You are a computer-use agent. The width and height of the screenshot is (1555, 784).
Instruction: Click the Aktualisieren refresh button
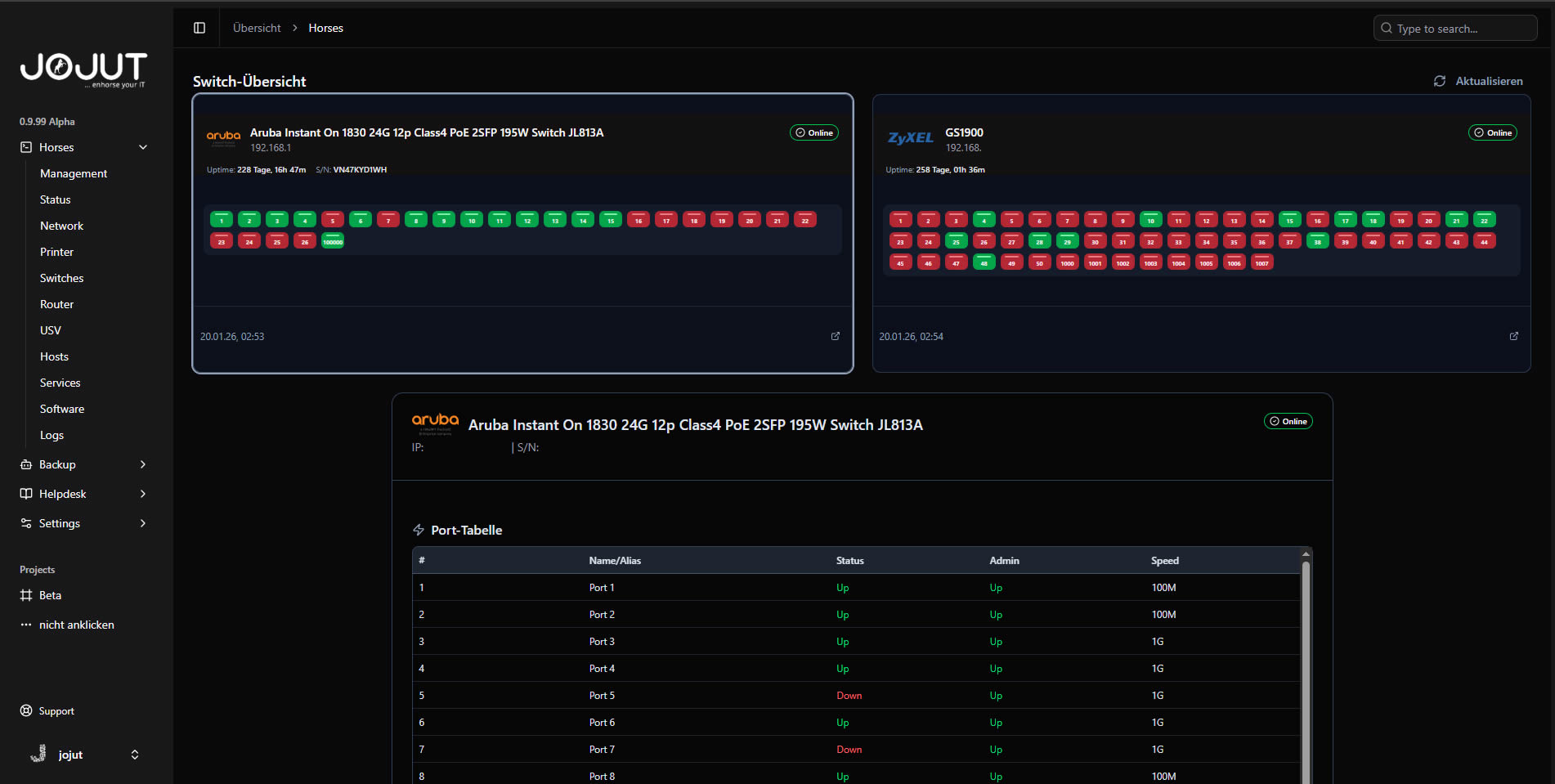pyautogui.click(x=1478, y=81)
